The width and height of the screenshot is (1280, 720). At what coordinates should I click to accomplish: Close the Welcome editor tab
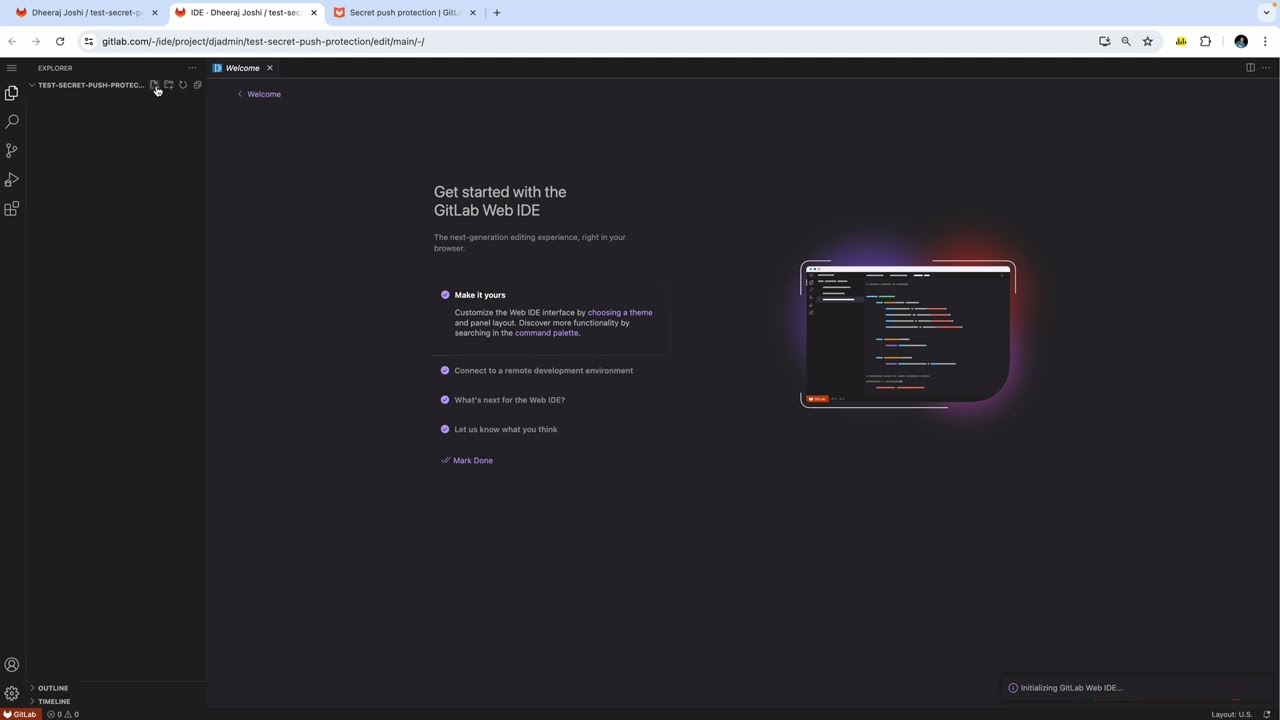[x=269, y=68]
